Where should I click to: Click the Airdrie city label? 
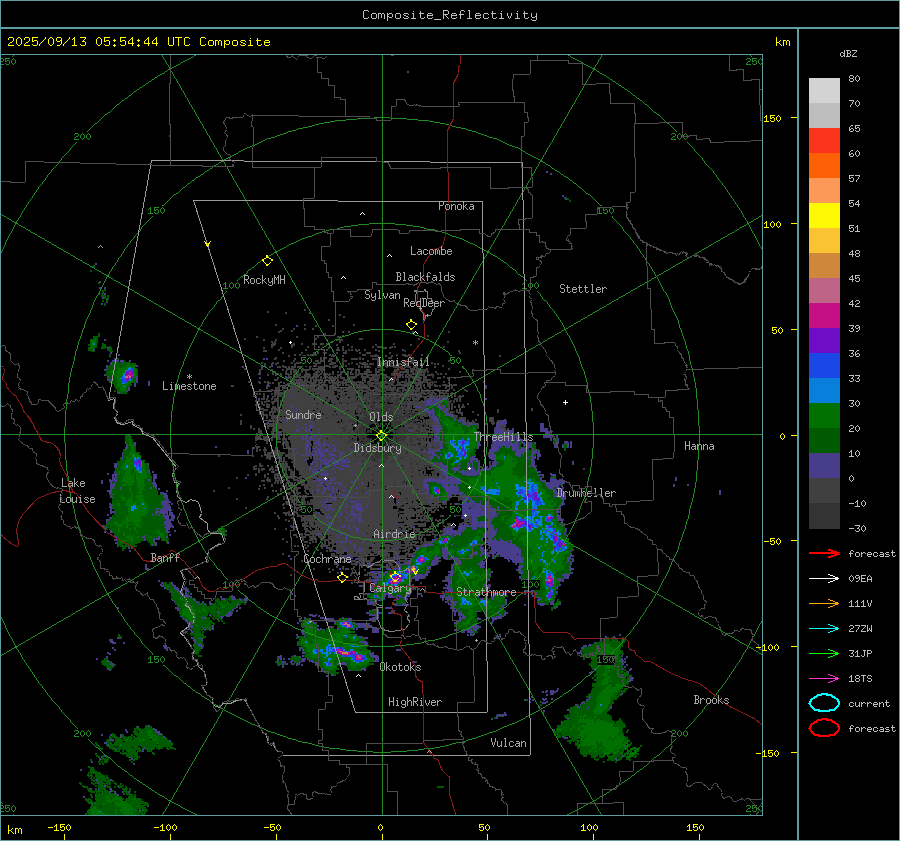[x=394, y=534]
